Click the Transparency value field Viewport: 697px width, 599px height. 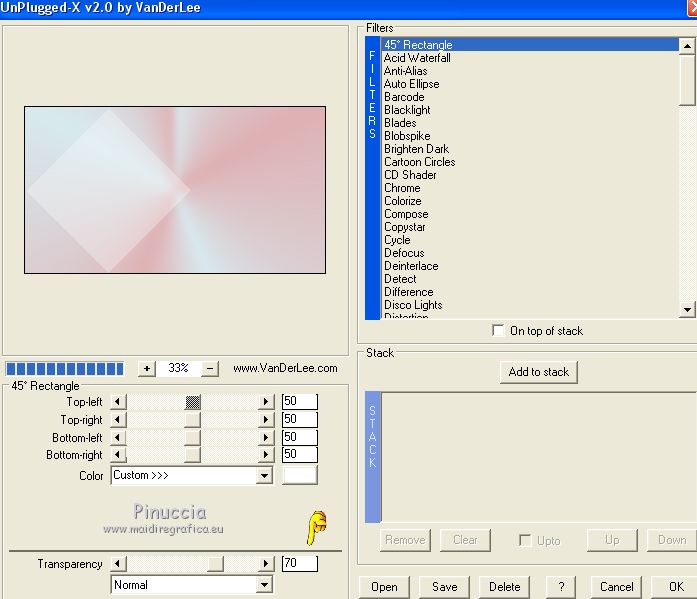(x=300, y=563)
